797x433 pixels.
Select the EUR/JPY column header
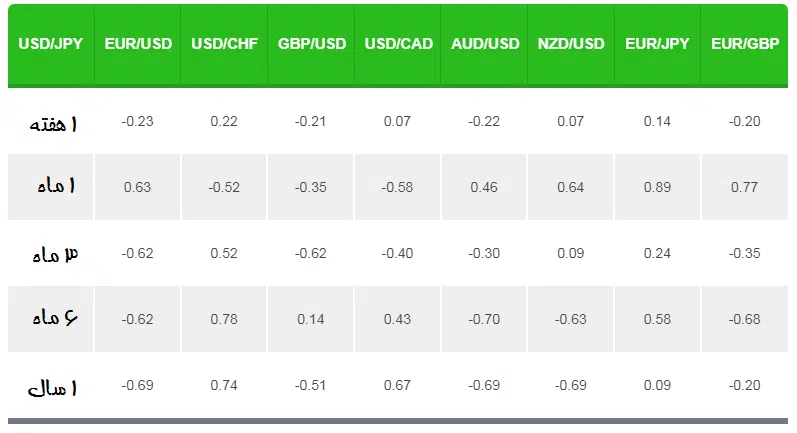[x=657, y=44]
